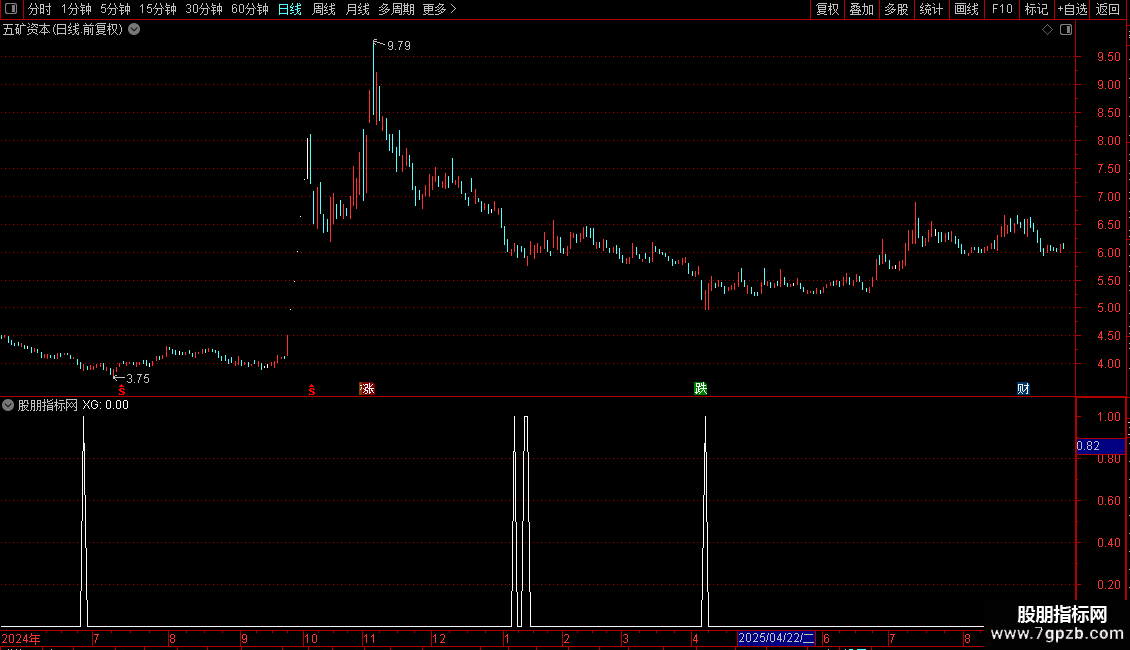The image size is (1130, 650).
Task: Open 多周期 multi-period view
Action: [x=396, y=9]
